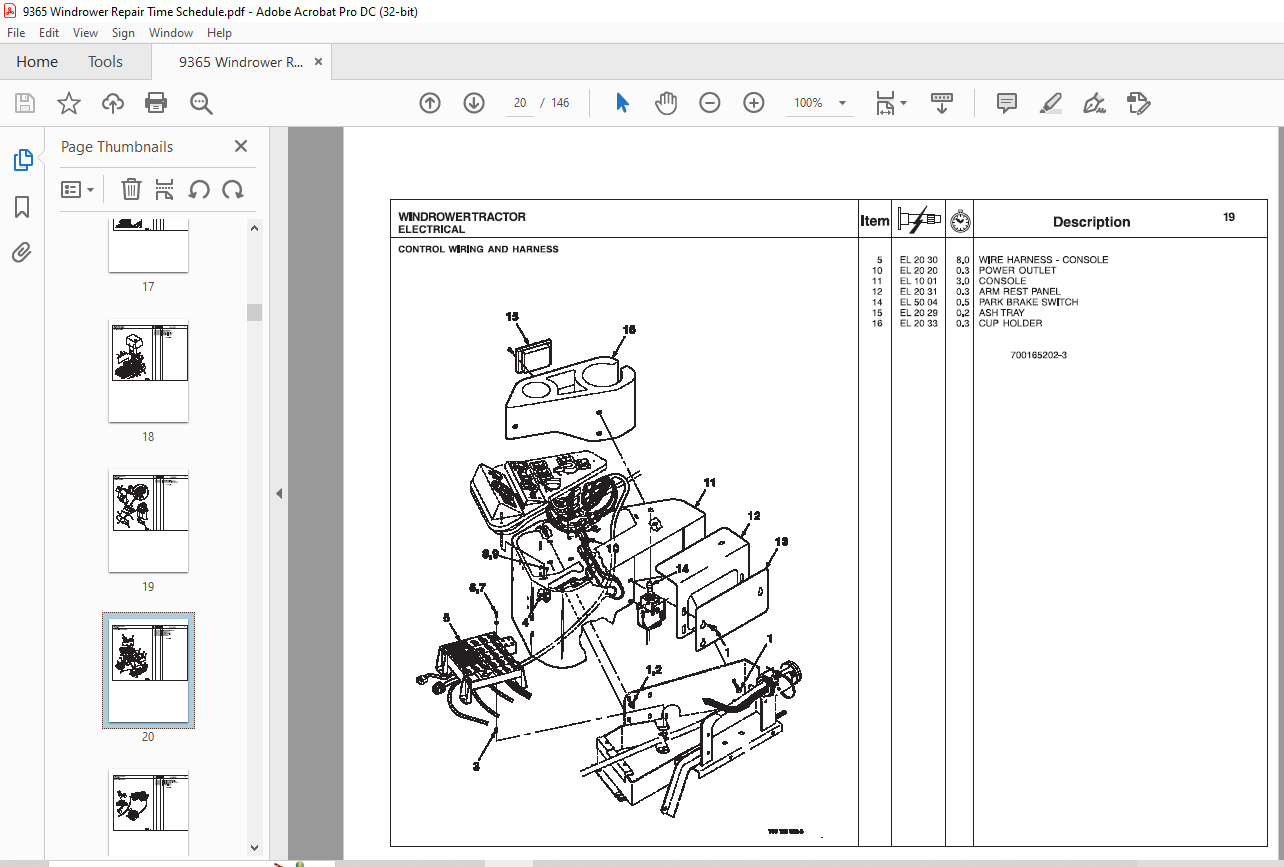Print the document via printer icon
This screenshot has height=867, width=1284.
click(156, 103)
